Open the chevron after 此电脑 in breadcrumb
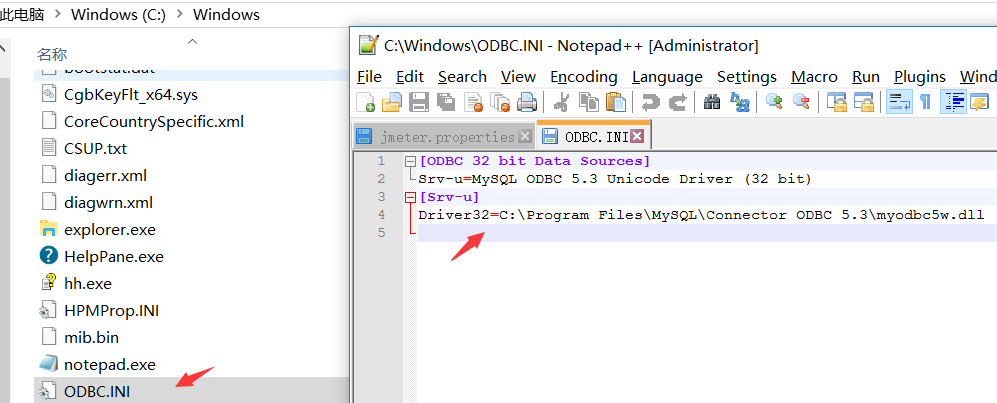This screenshot has height=403, width=997. [58, 15]
